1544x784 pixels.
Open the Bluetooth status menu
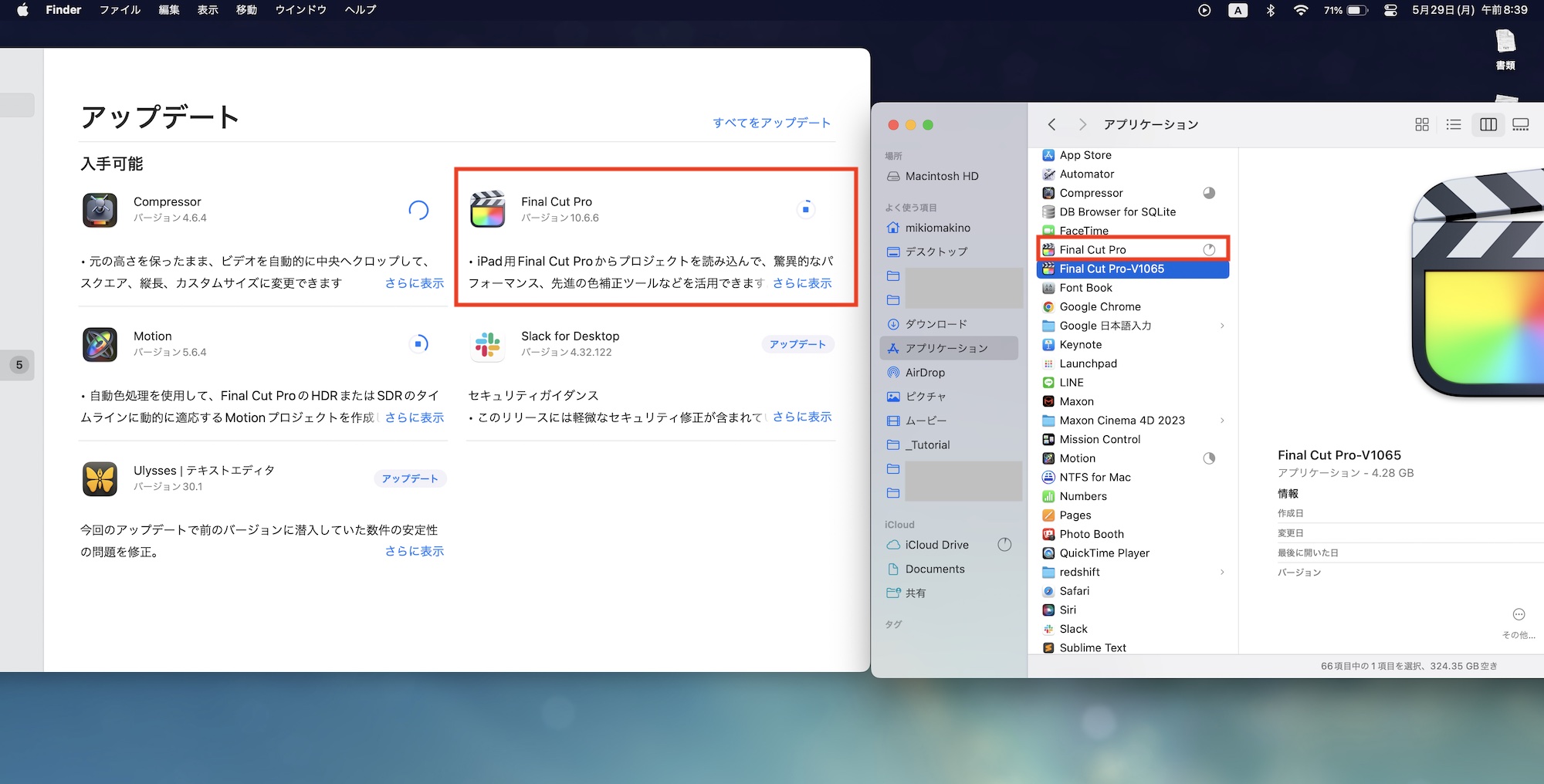tap(1270, 10)
